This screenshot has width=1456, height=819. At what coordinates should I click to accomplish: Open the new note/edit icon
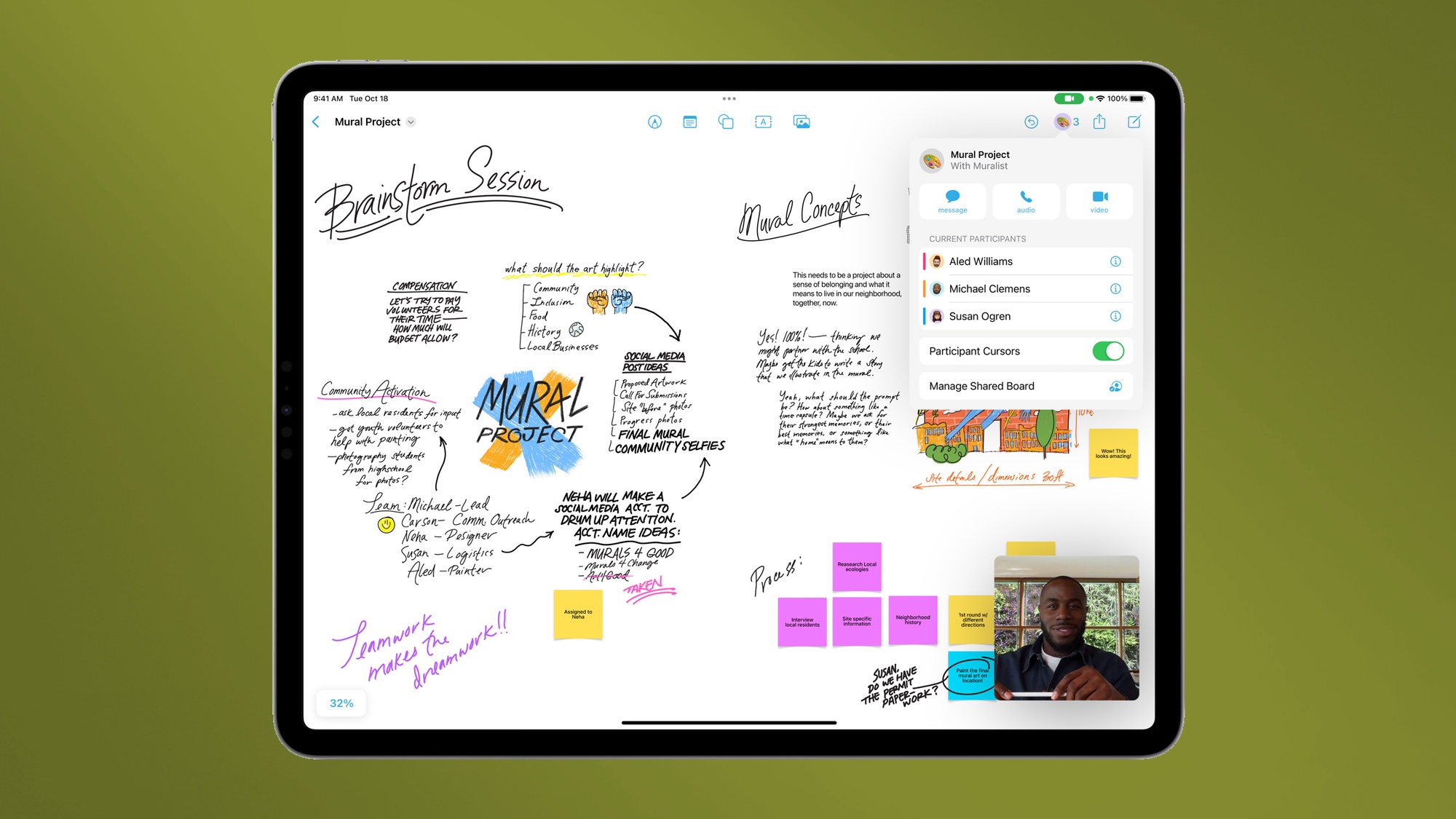click(1134, 122)
